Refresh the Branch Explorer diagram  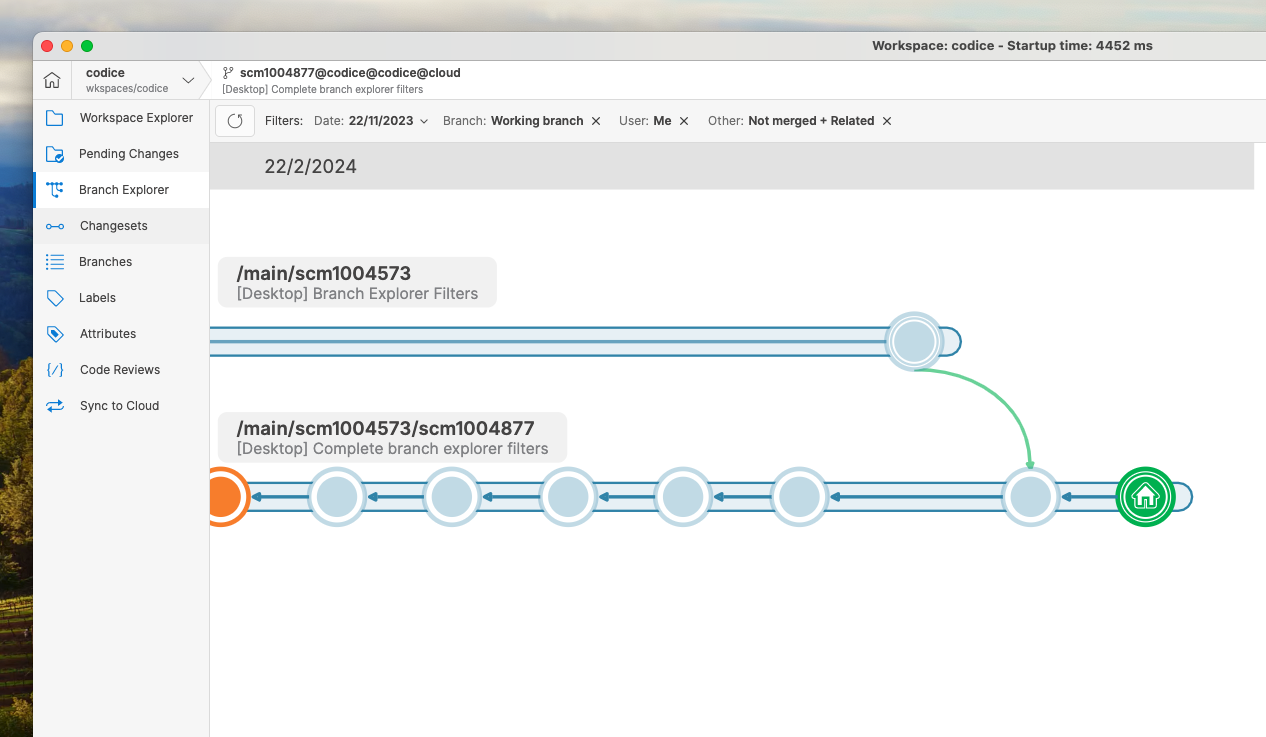[234, 120]
